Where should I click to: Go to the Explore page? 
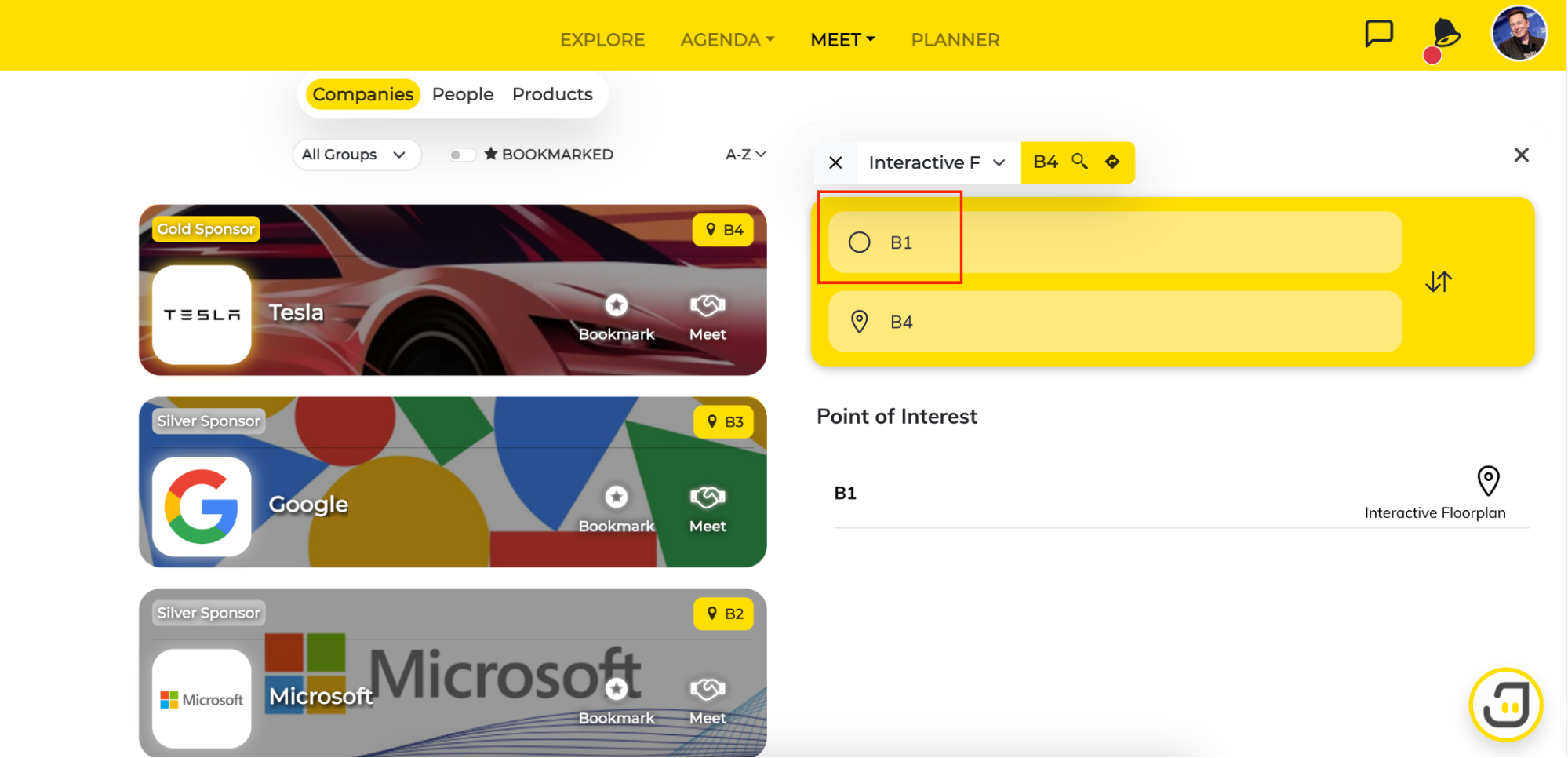[x=602, y=39]
